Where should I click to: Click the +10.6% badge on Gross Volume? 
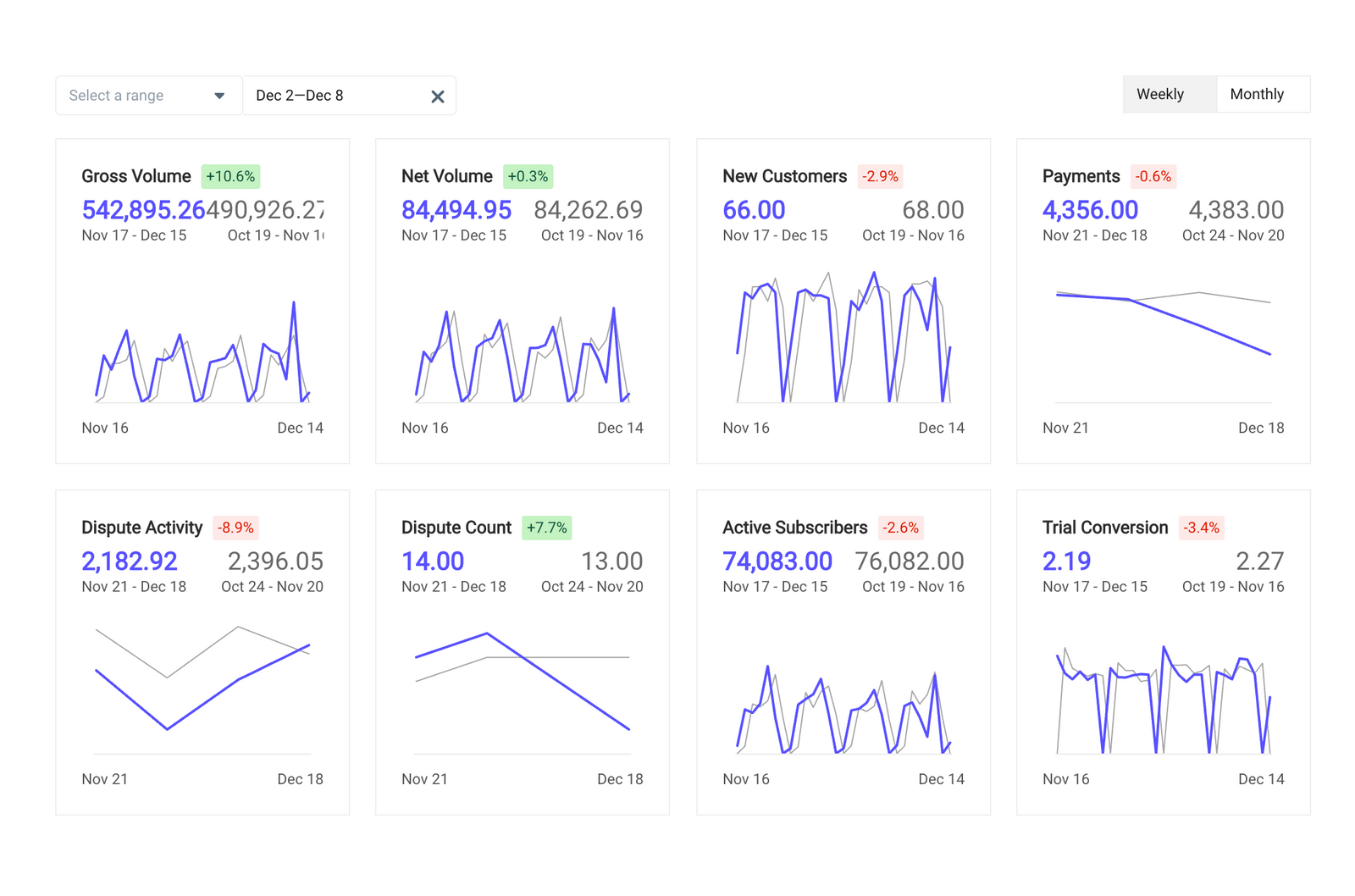click(230, 176)
